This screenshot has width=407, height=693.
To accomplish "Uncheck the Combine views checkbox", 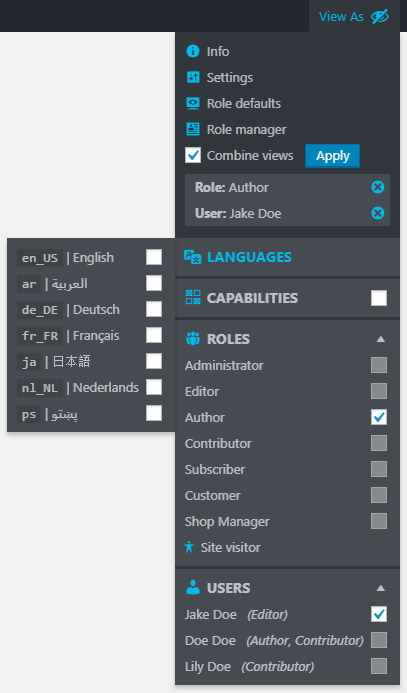I will coord(193,155).
